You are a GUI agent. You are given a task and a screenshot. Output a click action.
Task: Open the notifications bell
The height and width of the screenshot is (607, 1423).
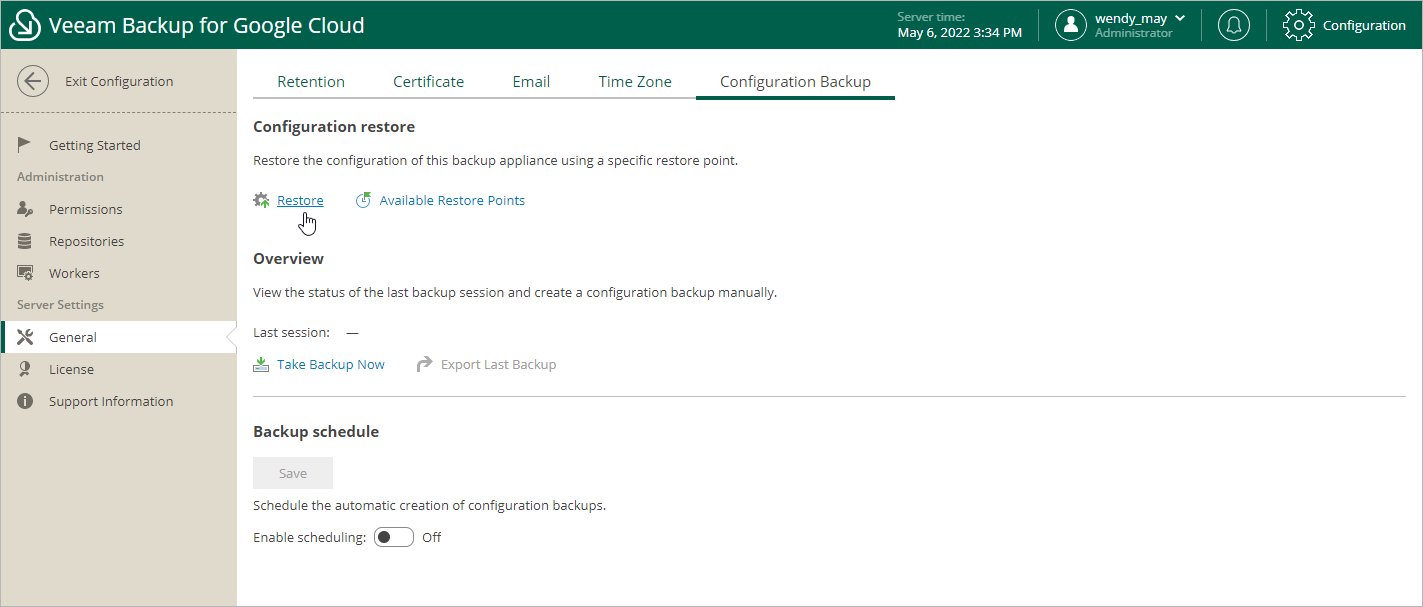(1233, 25)
